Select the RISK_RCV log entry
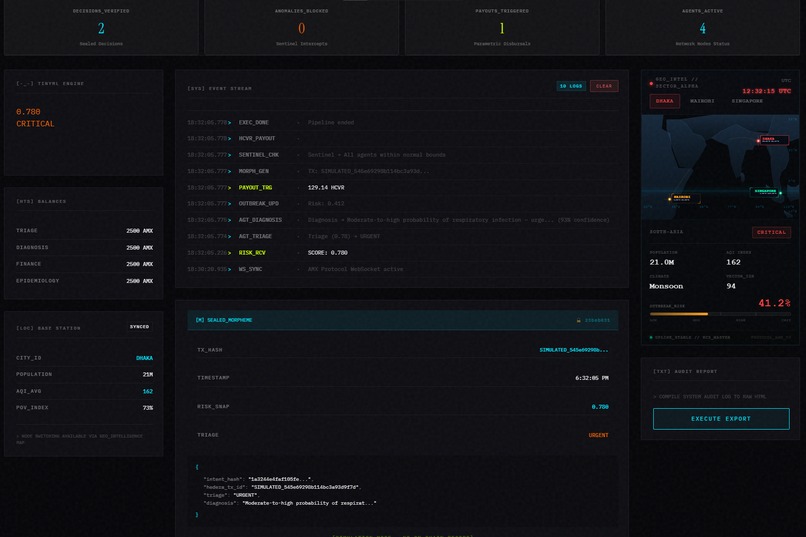Screen dimensions: 806x537 coord(402,253)
